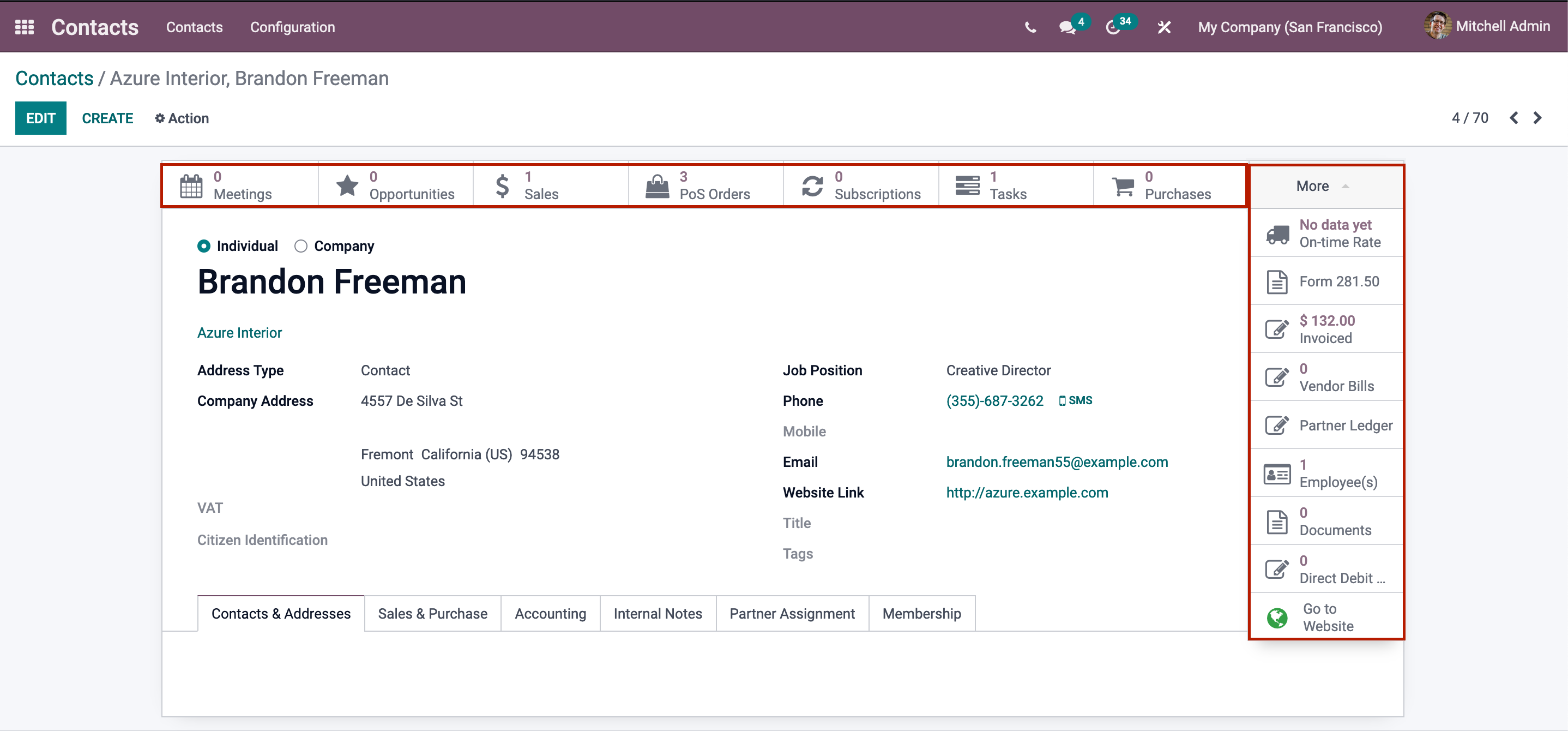Switch to the Sales & Purchase tab
Screen dimensions: 1568x731
click(x=432, y=613)
